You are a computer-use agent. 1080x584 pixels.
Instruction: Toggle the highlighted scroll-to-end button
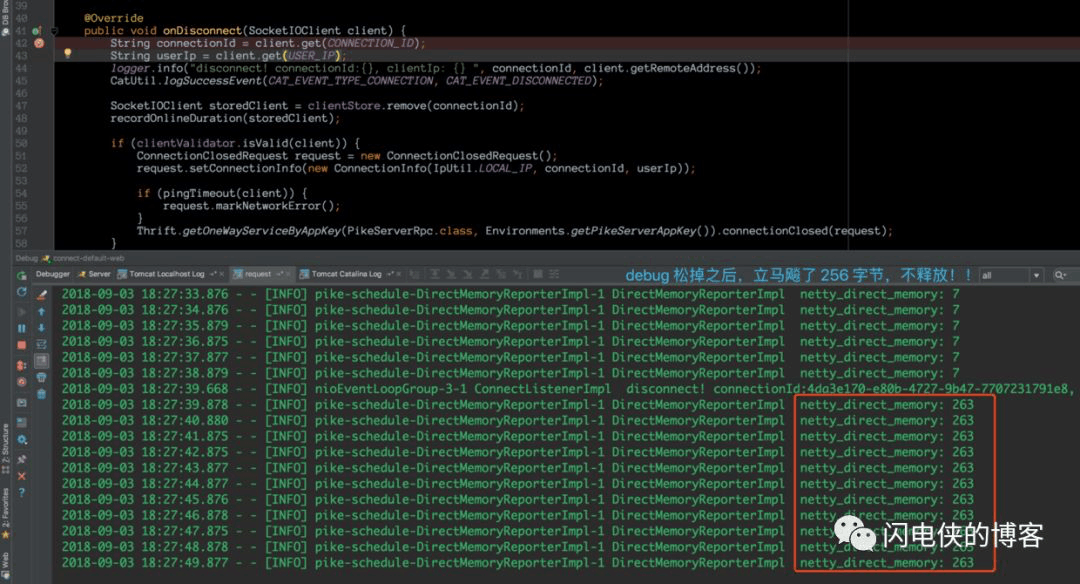tap(41, 361)
